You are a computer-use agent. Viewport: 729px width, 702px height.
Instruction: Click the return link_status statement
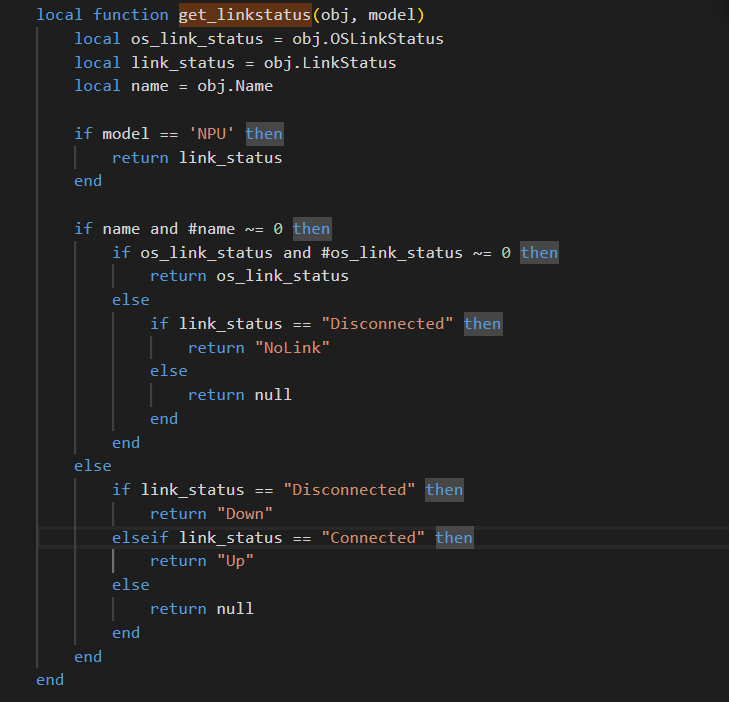pos(197,157)
